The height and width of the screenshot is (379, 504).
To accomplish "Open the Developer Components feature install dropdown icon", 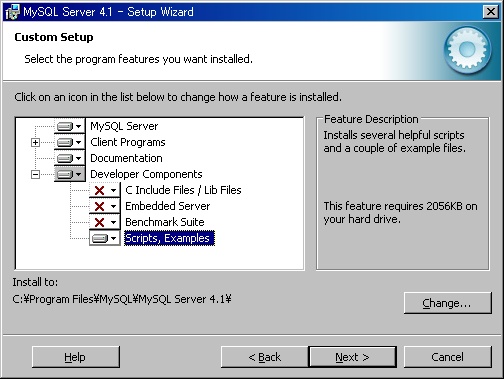I will tap(70, 174).
